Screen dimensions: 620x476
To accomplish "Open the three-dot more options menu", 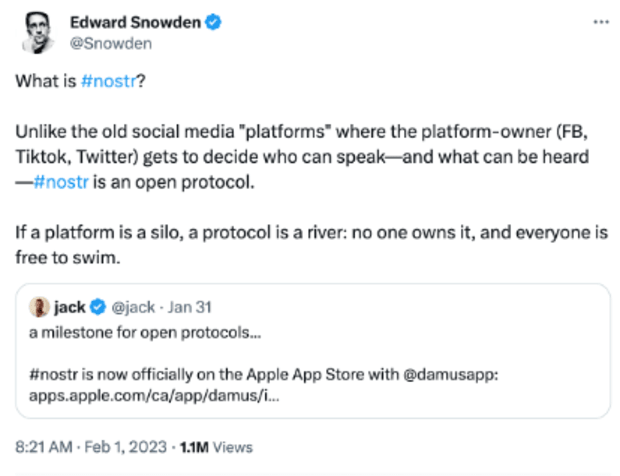I will [600, 22].
